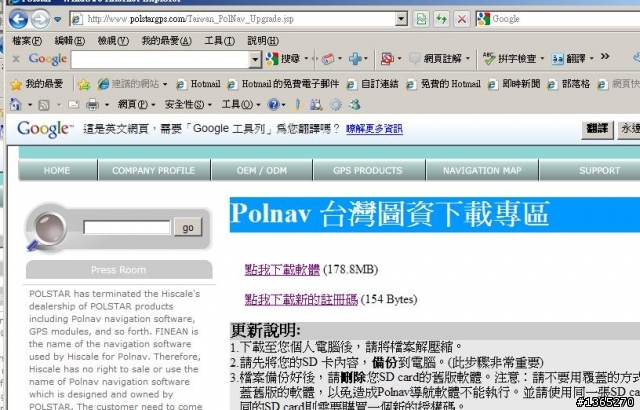This screenshot has width=640, height=410.
Task: Open the COMPANY PROFILE navigation tab
Action: click(x=154, y=170)
